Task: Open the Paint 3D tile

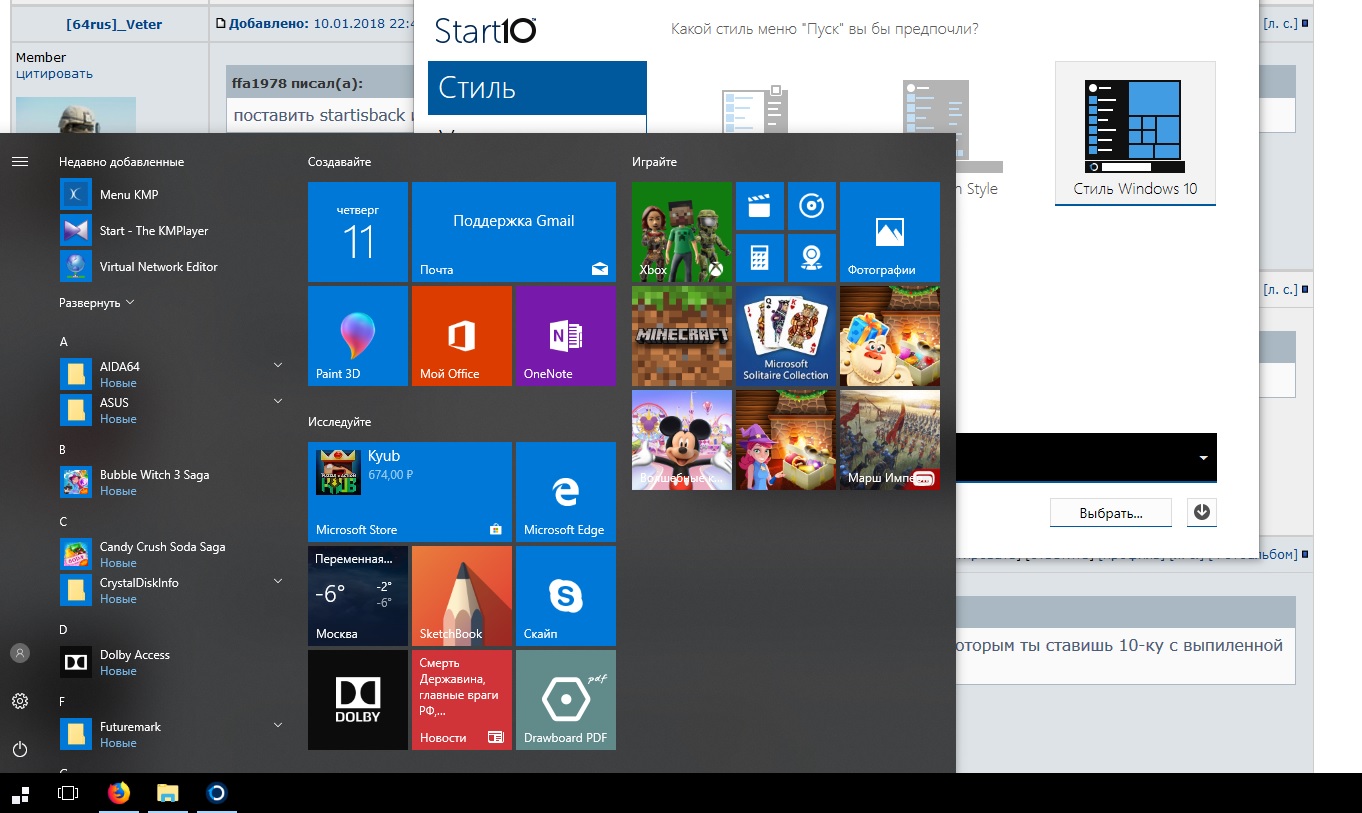Action: [358, 336]
